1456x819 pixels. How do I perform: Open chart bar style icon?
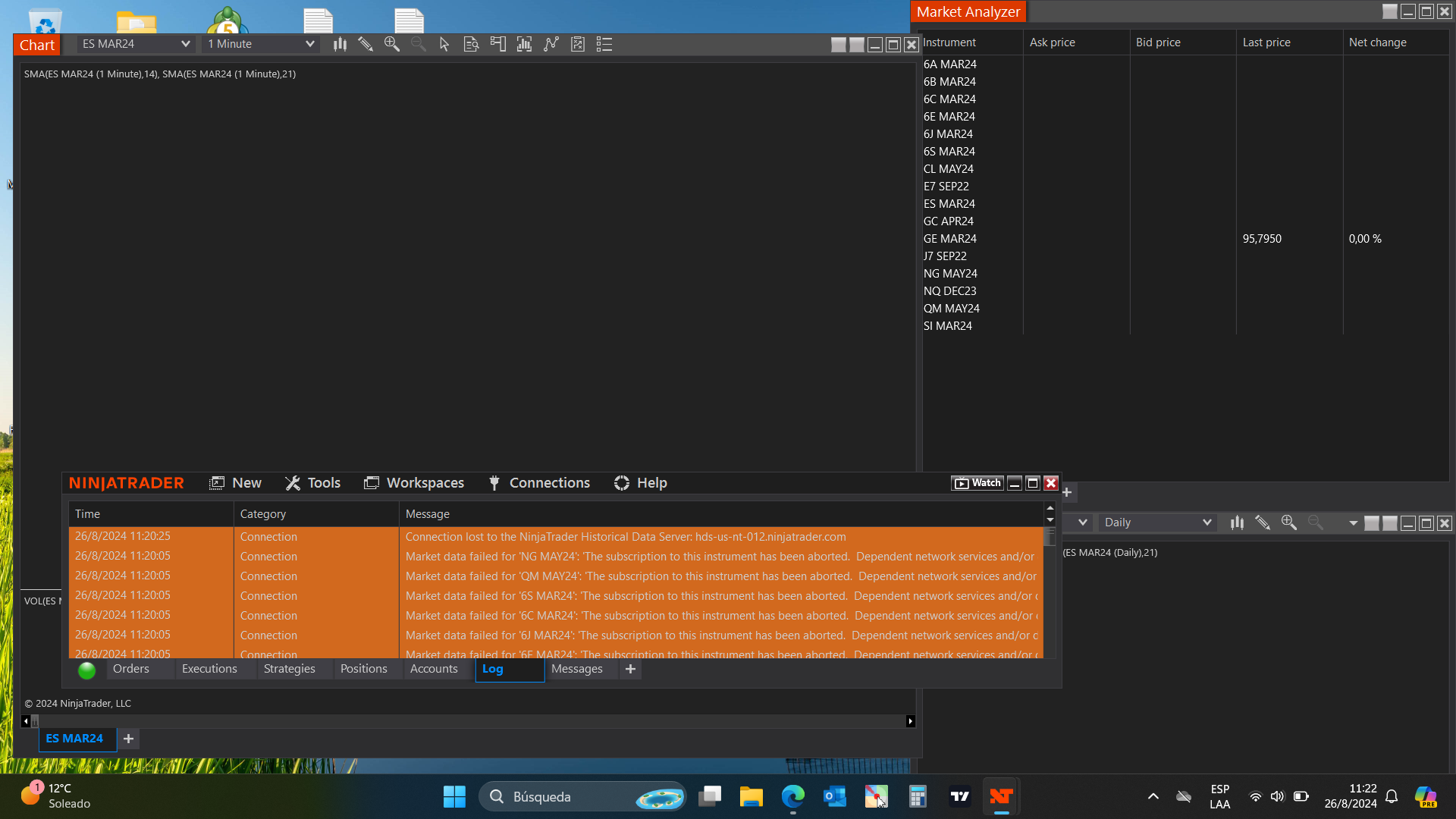point(340,44)
